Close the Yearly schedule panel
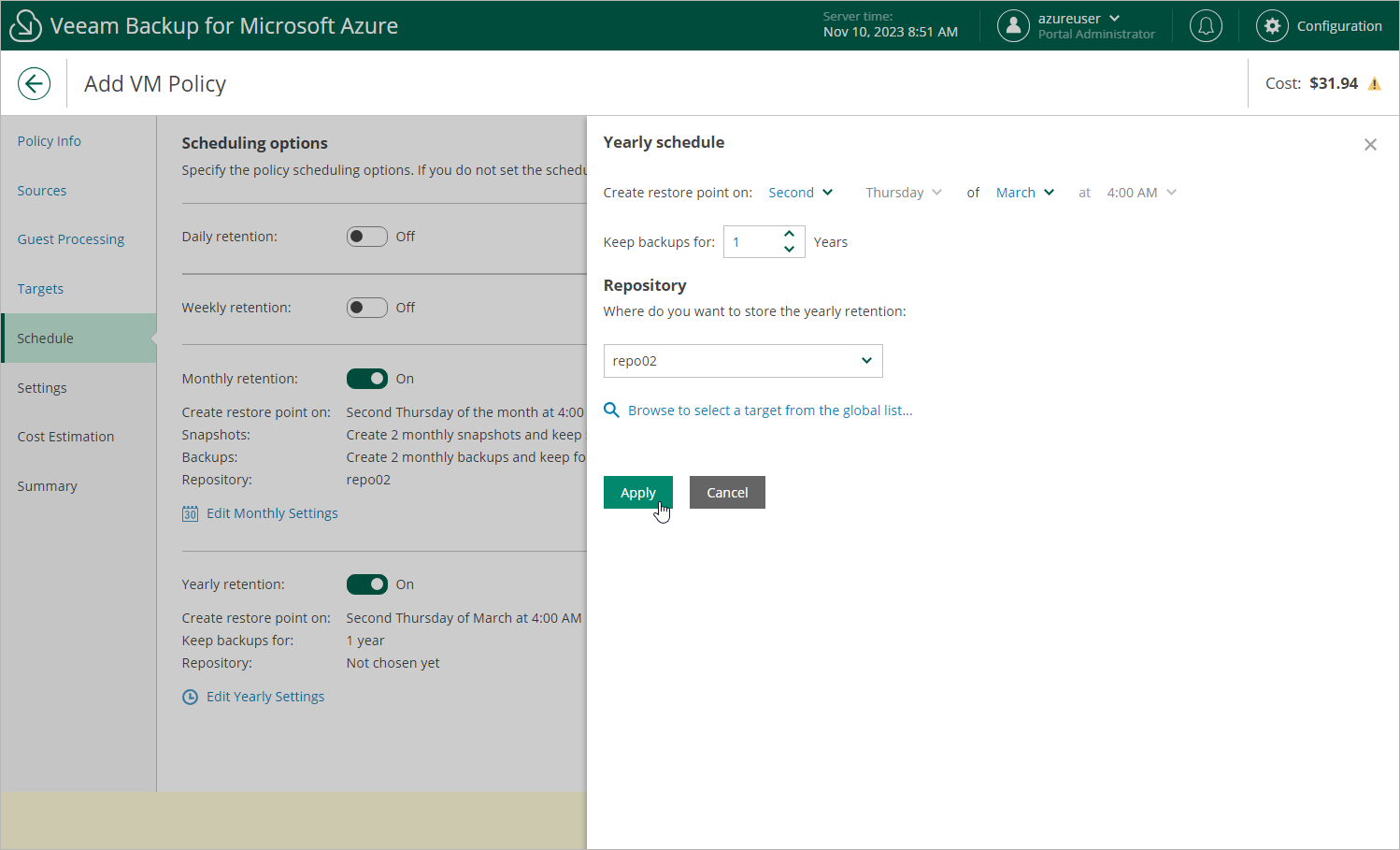1400x850 pixels. (1370, 145)
